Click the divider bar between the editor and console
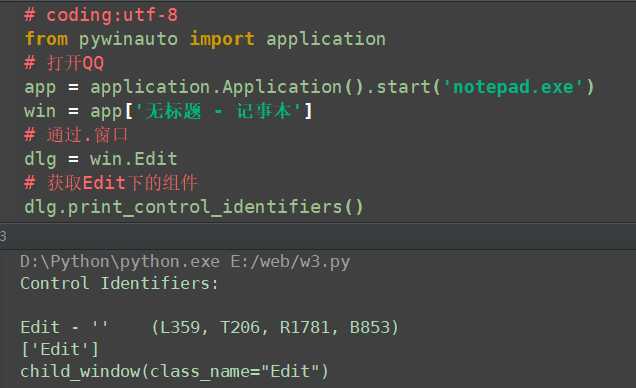 coord(318,236)
